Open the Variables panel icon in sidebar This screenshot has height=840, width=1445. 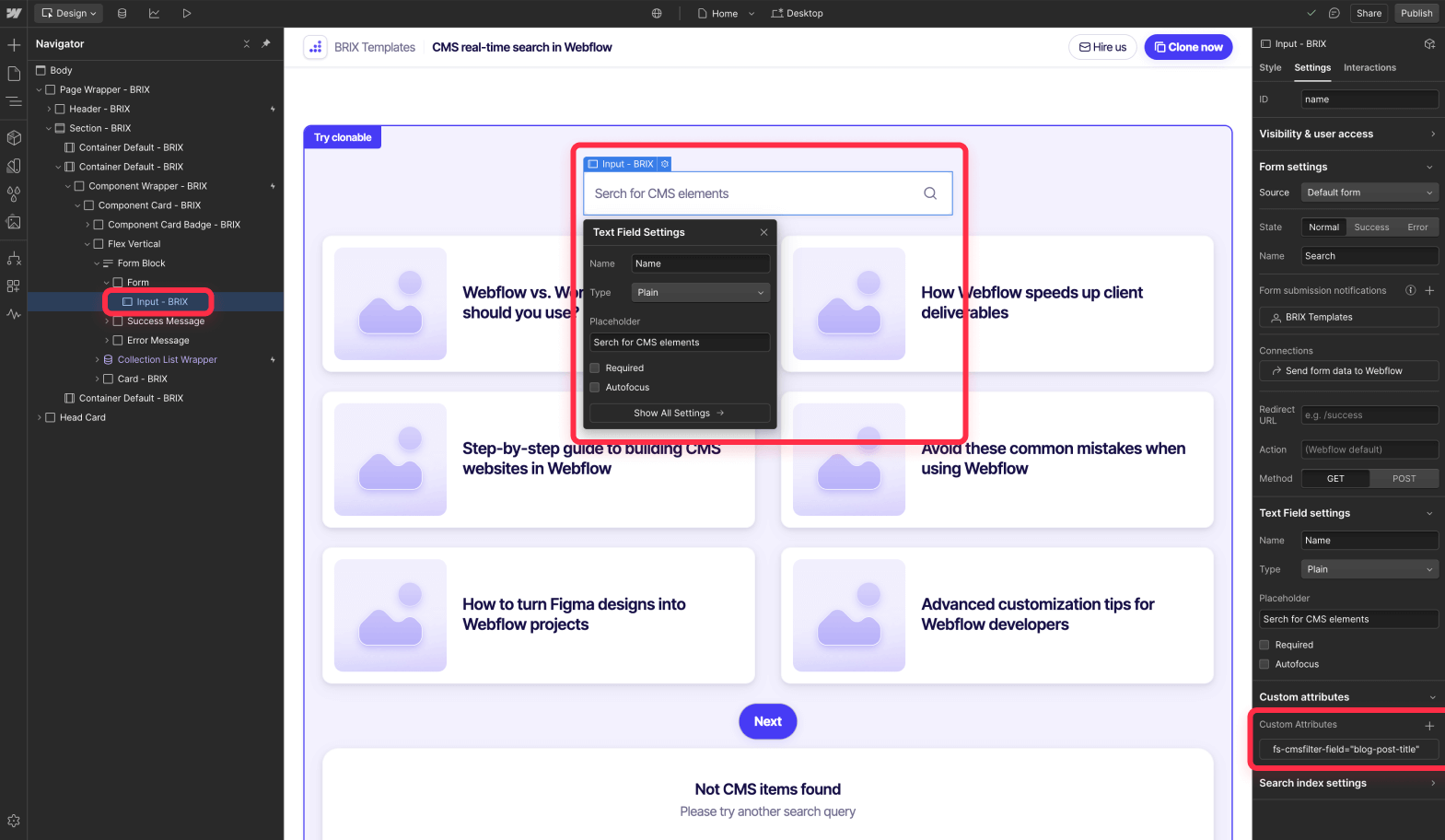(14, 166)
